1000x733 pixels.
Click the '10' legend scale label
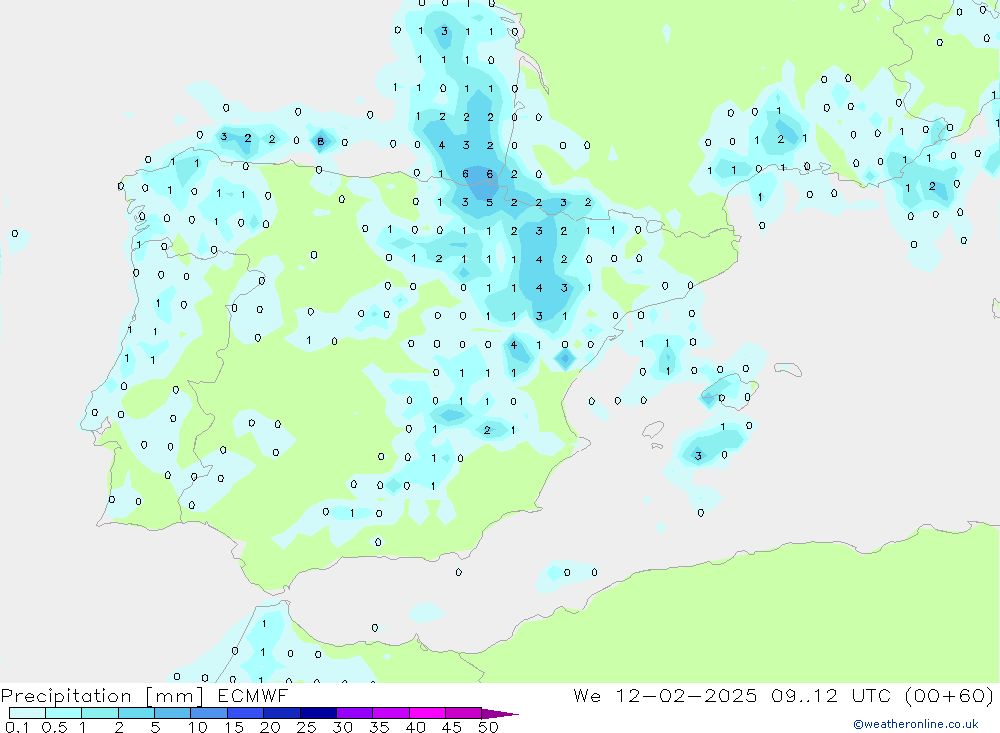(198, 727)
